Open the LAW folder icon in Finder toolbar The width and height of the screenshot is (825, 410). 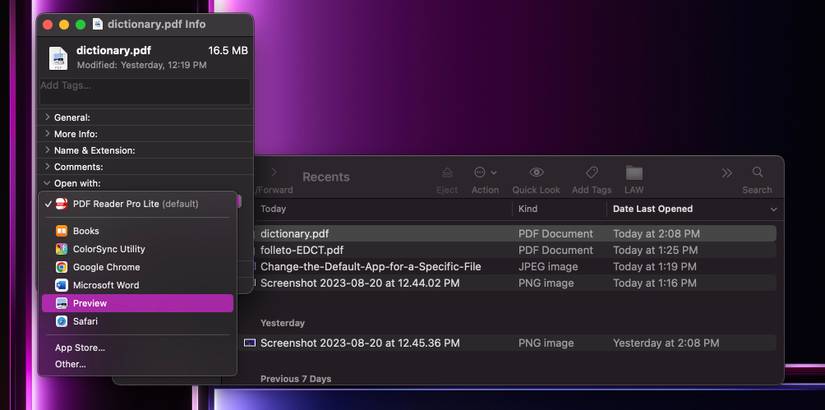(x=634, y=173)
